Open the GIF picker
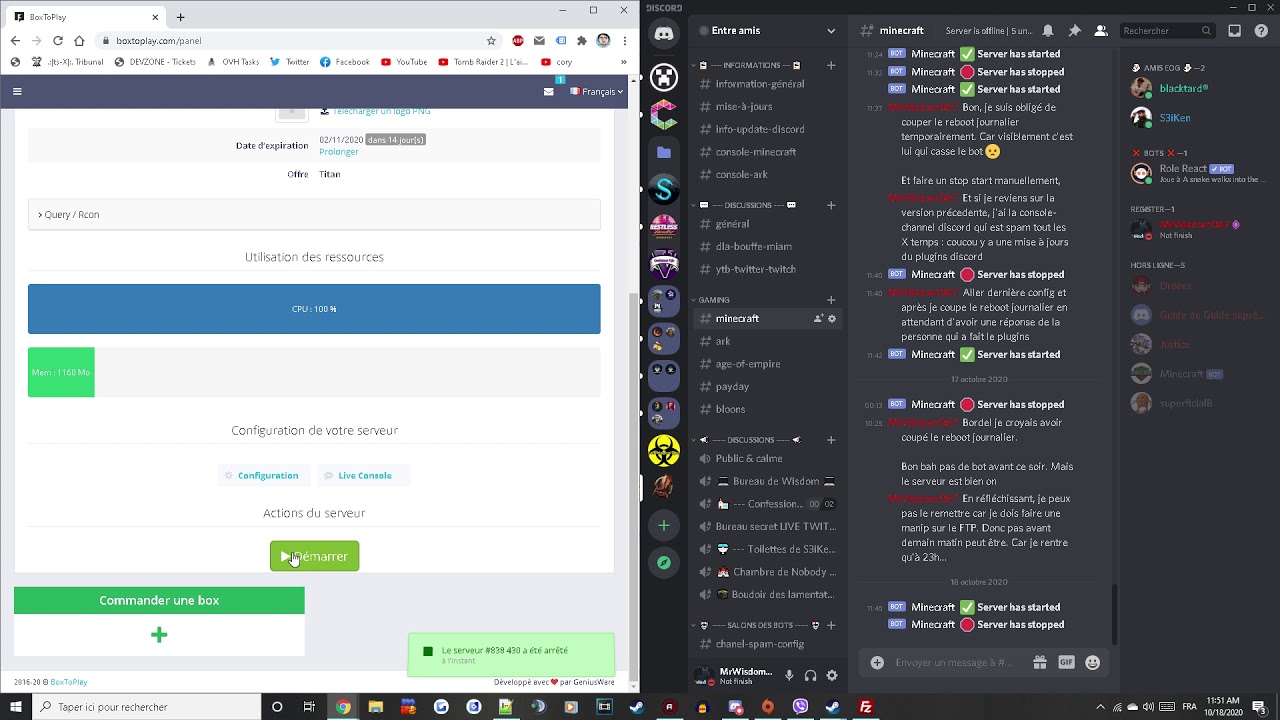 [1066, 662]
